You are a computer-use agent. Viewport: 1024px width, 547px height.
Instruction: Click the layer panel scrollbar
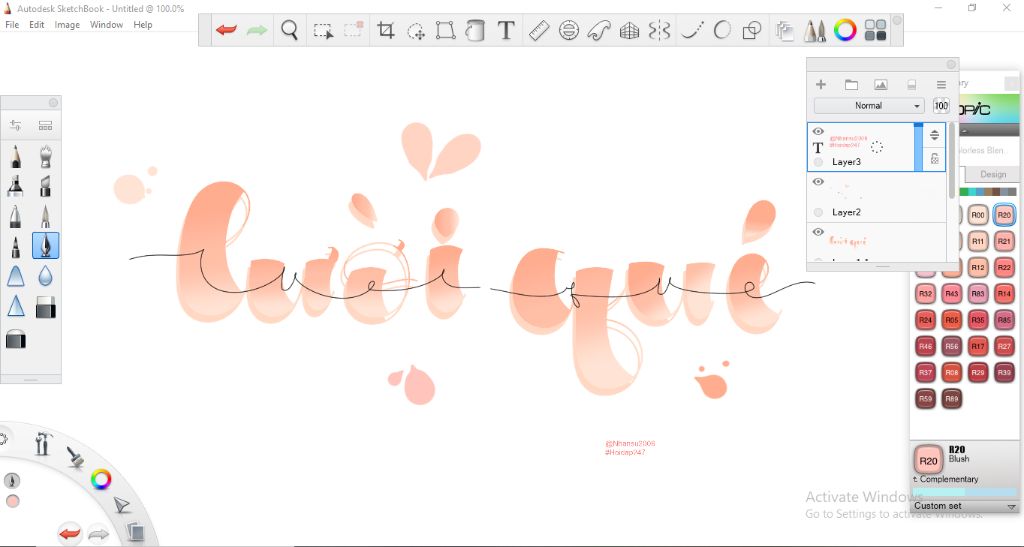click(952, 160)
